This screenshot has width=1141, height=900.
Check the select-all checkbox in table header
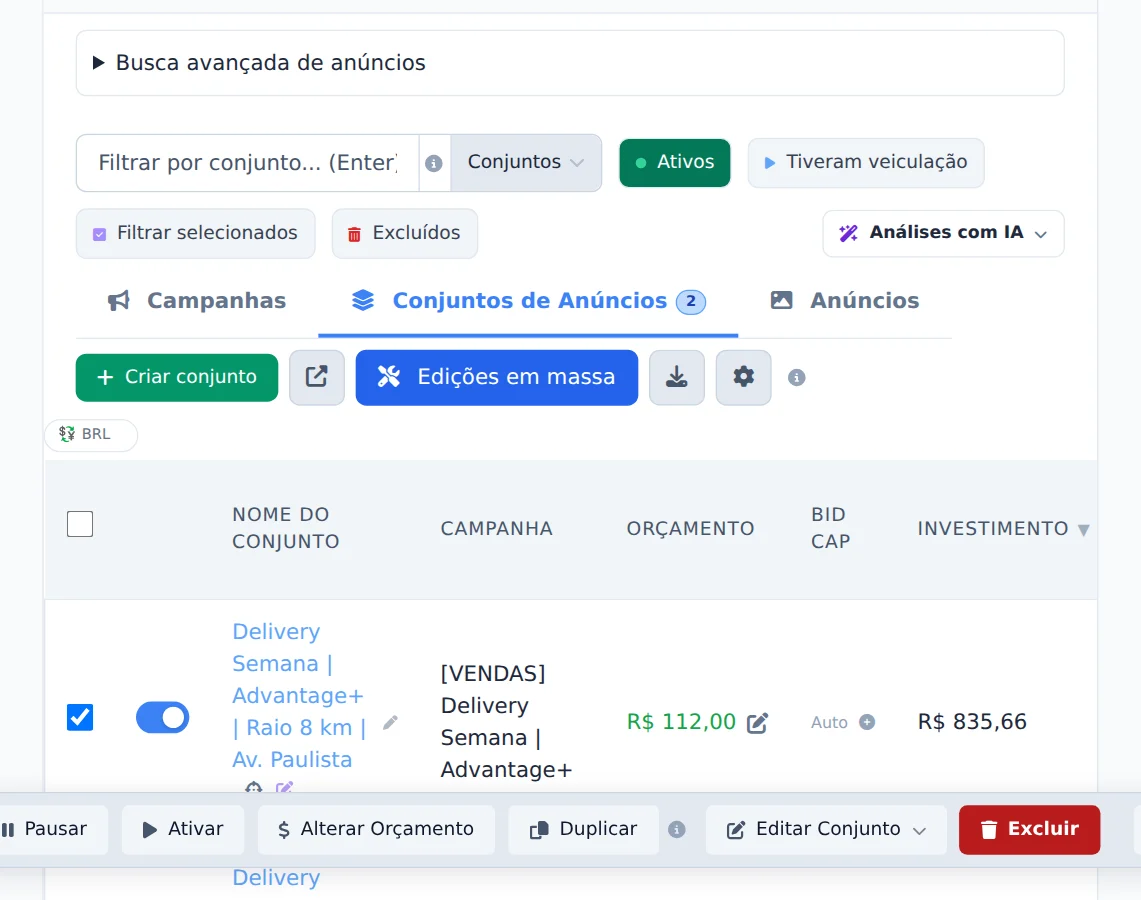pyautogui.click(x=80, y=524)
